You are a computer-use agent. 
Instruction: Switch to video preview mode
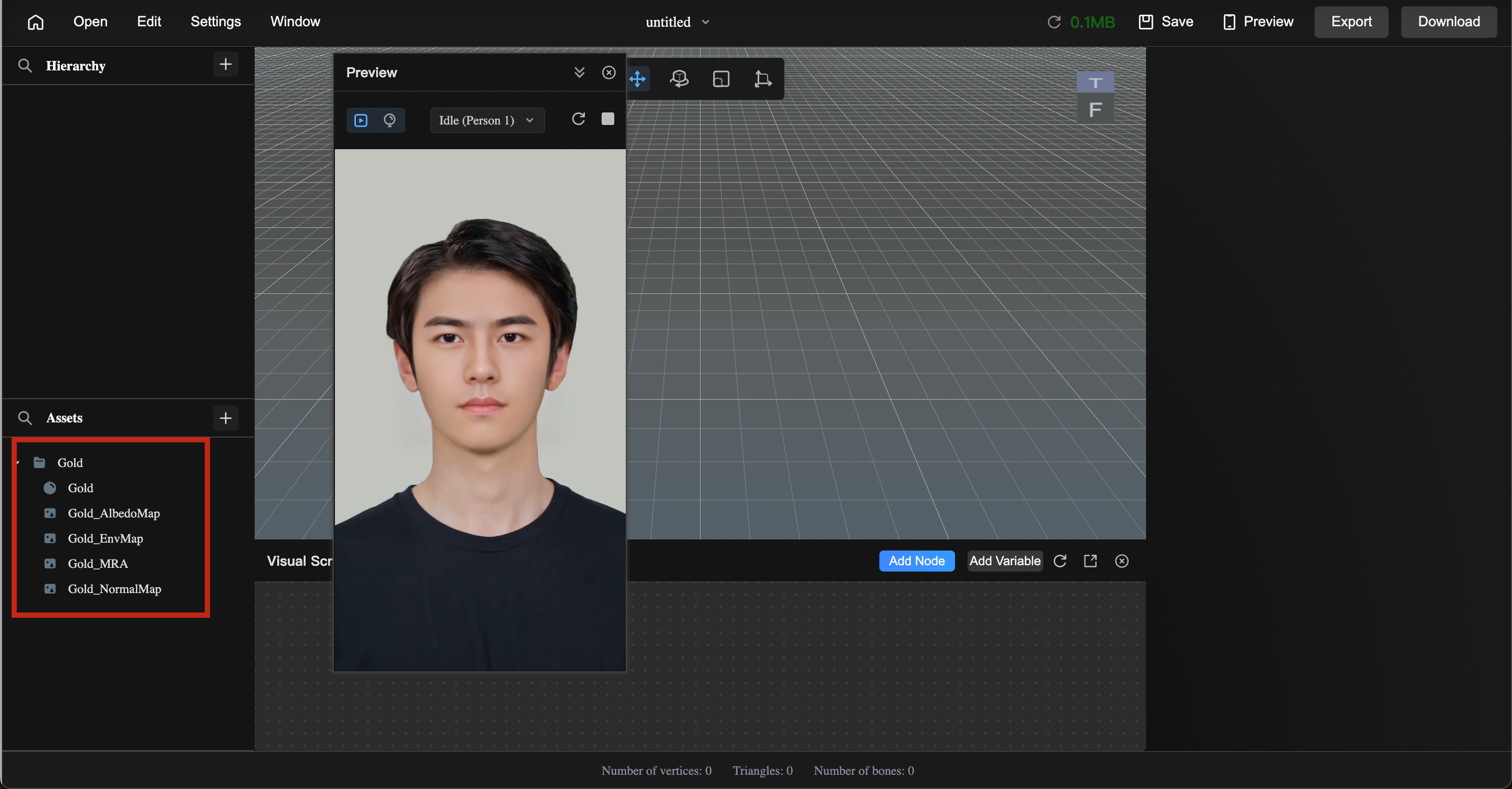point(361,120)
